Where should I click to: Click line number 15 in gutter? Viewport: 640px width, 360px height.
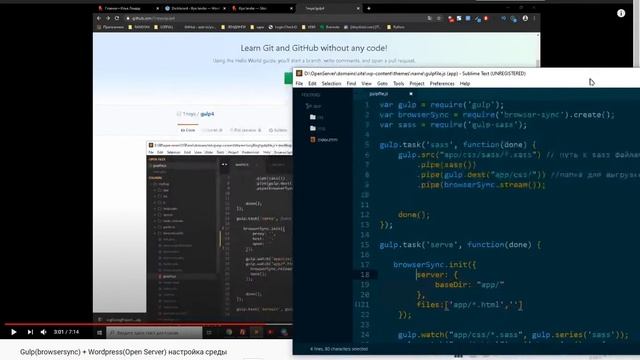(x=365, y=244)
